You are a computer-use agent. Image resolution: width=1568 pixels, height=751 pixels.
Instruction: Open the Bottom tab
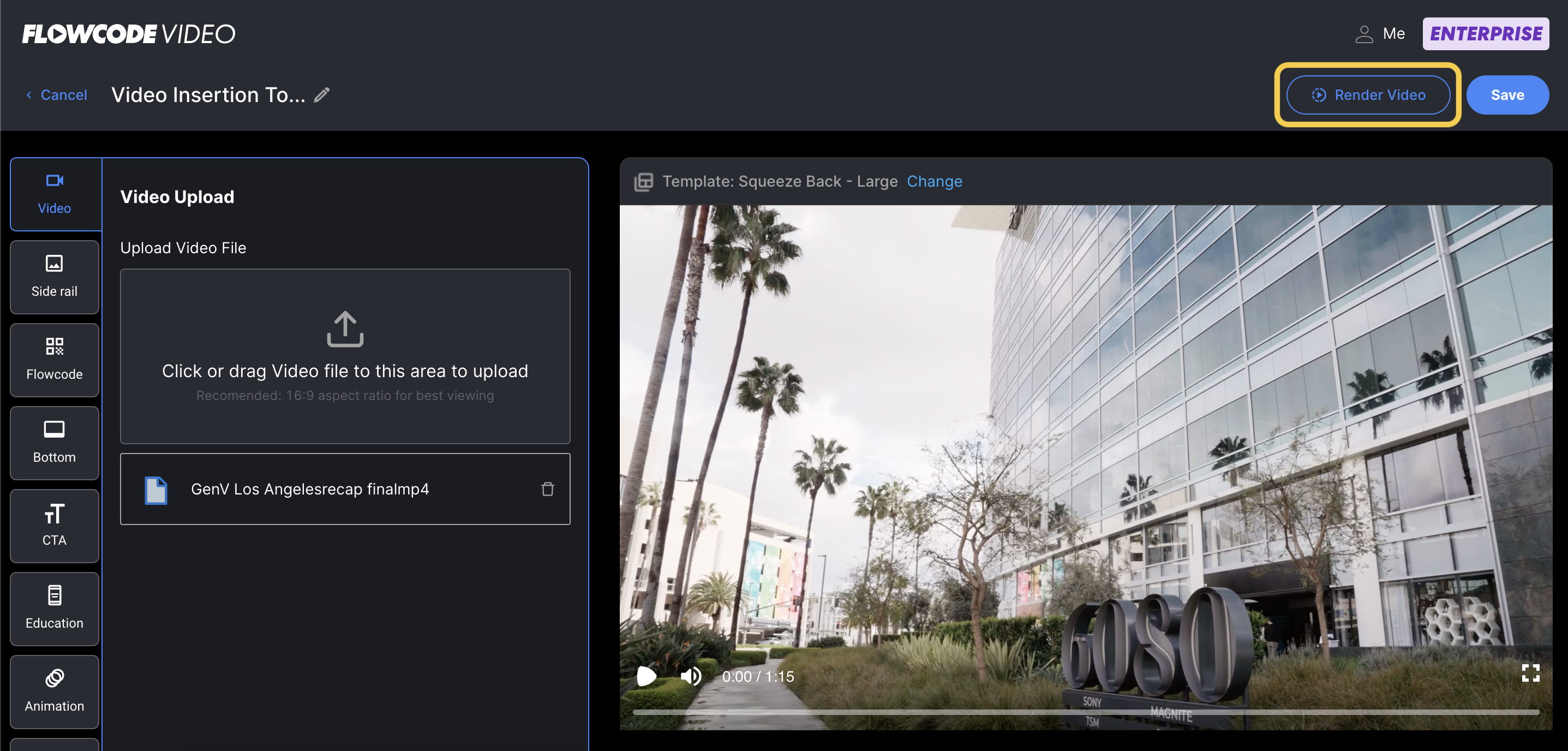point(55,443)
